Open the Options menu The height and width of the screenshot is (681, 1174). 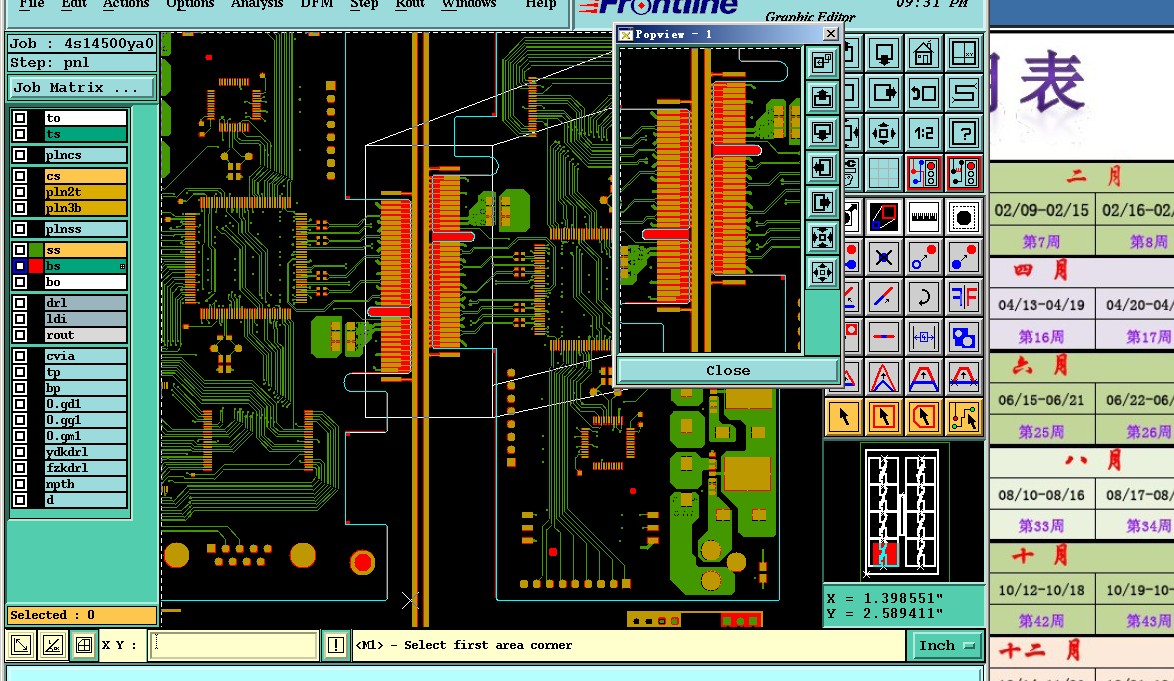point(190,4)
